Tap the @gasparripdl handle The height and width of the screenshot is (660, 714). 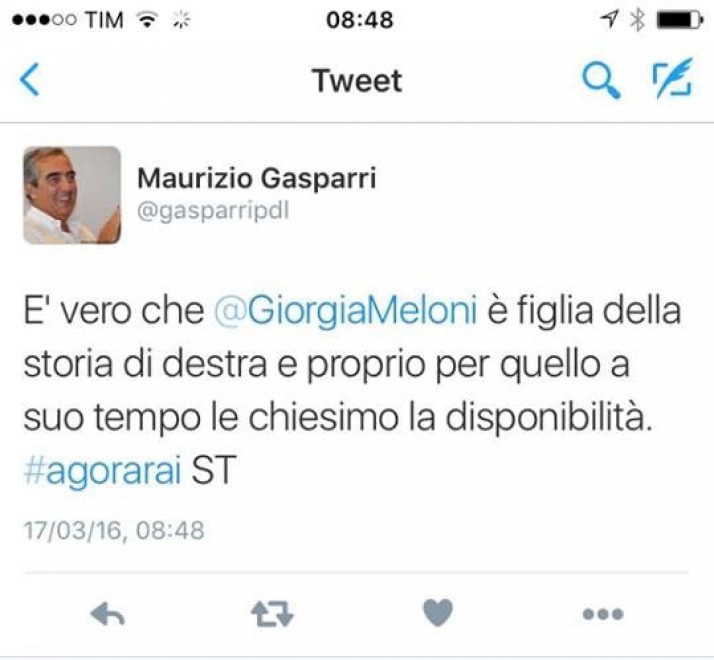tap(213, 211)
